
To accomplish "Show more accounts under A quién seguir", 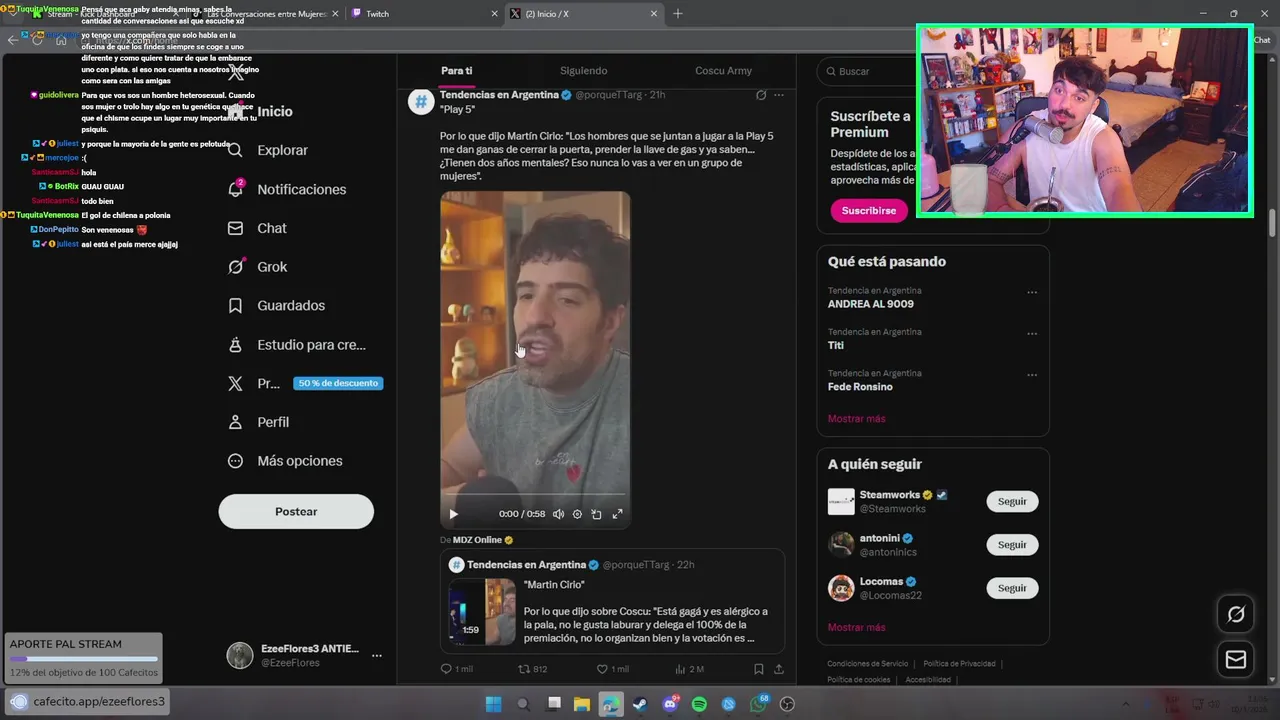I will 856,628.
